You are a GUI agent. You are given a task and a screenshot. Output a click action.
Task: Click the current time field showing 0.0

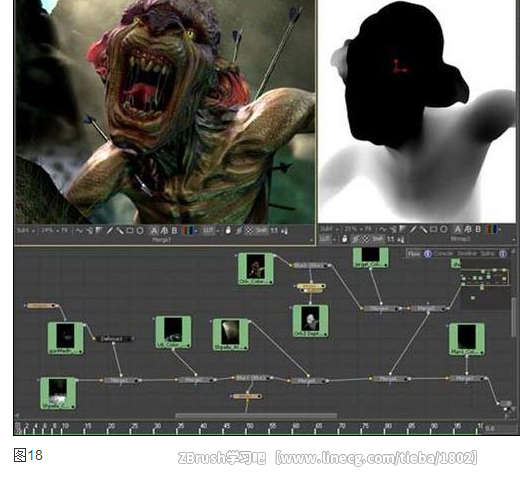click(501, 428)
